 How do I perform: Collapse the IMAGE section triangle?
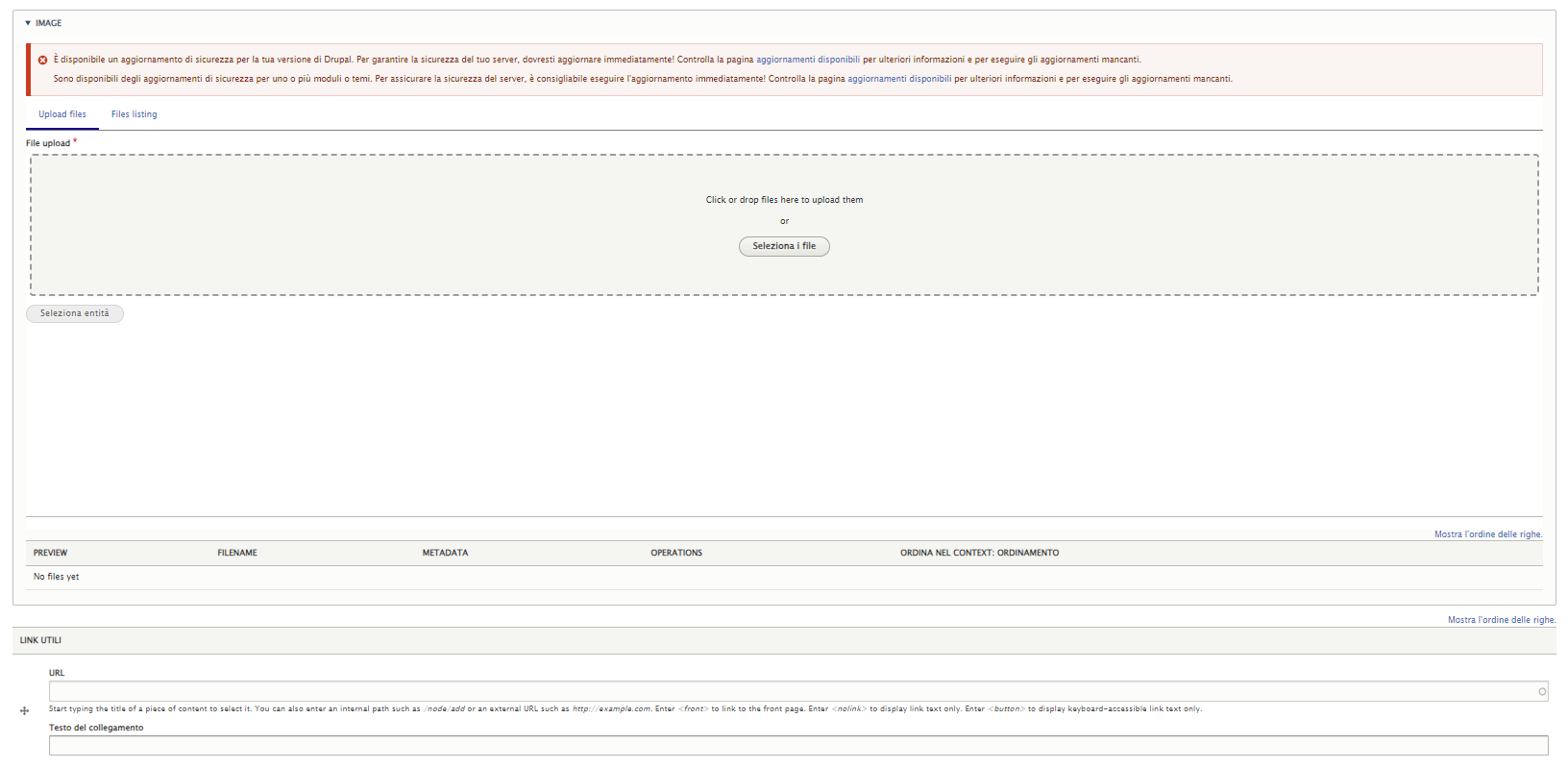pos(28,23)
